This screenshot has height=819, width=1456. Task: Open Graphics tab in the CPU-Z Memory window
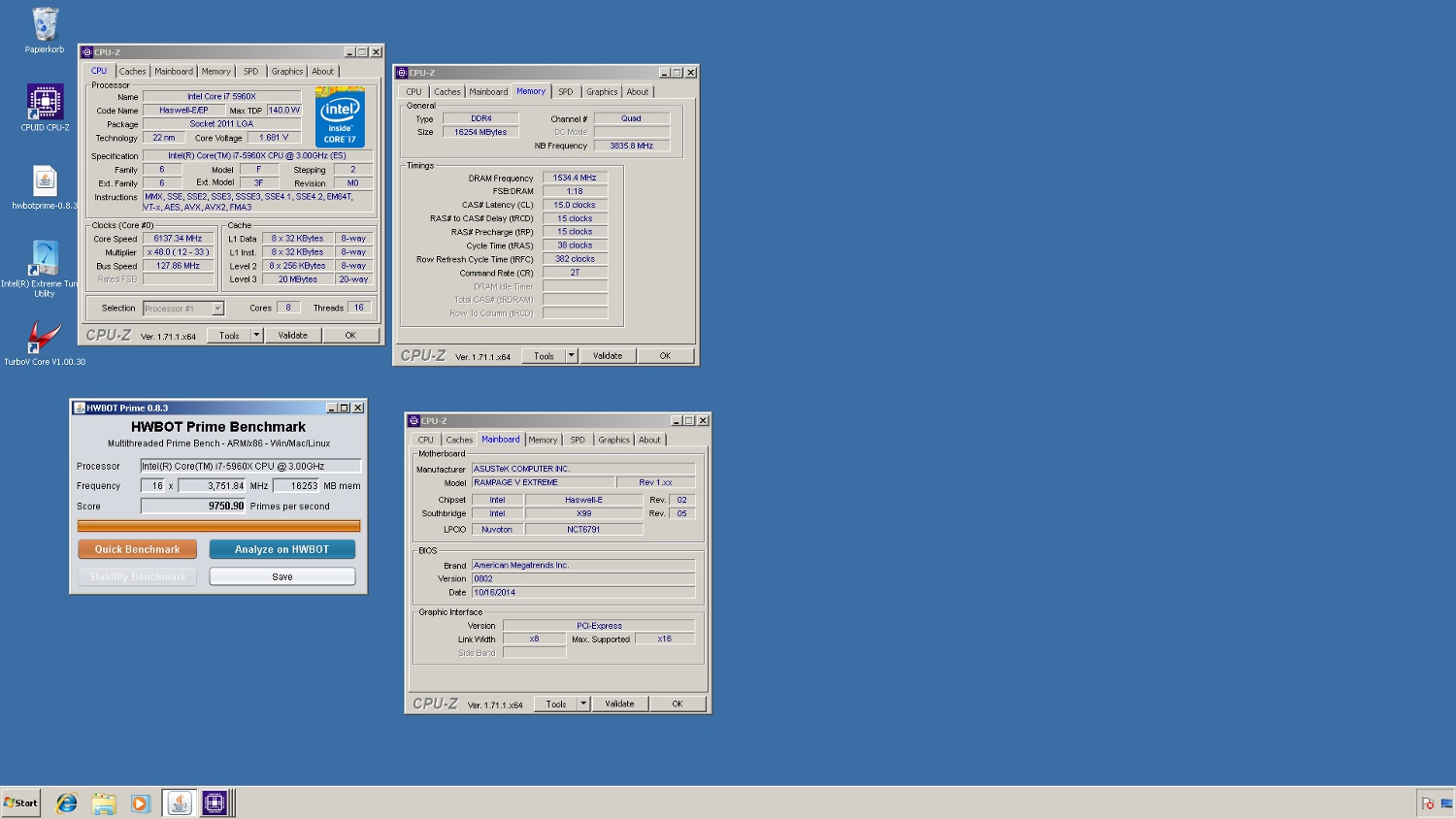(x=602, y=92)
